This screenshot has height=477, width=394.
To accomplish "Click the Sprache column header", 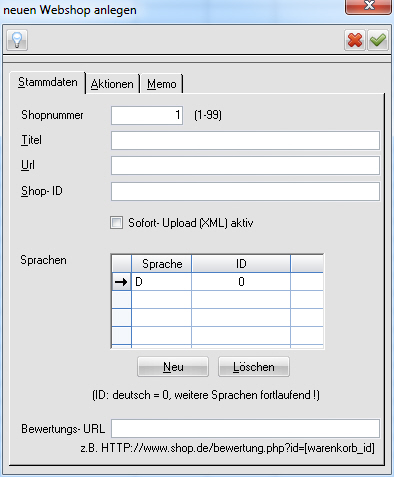I will click(x=162, y=264).
